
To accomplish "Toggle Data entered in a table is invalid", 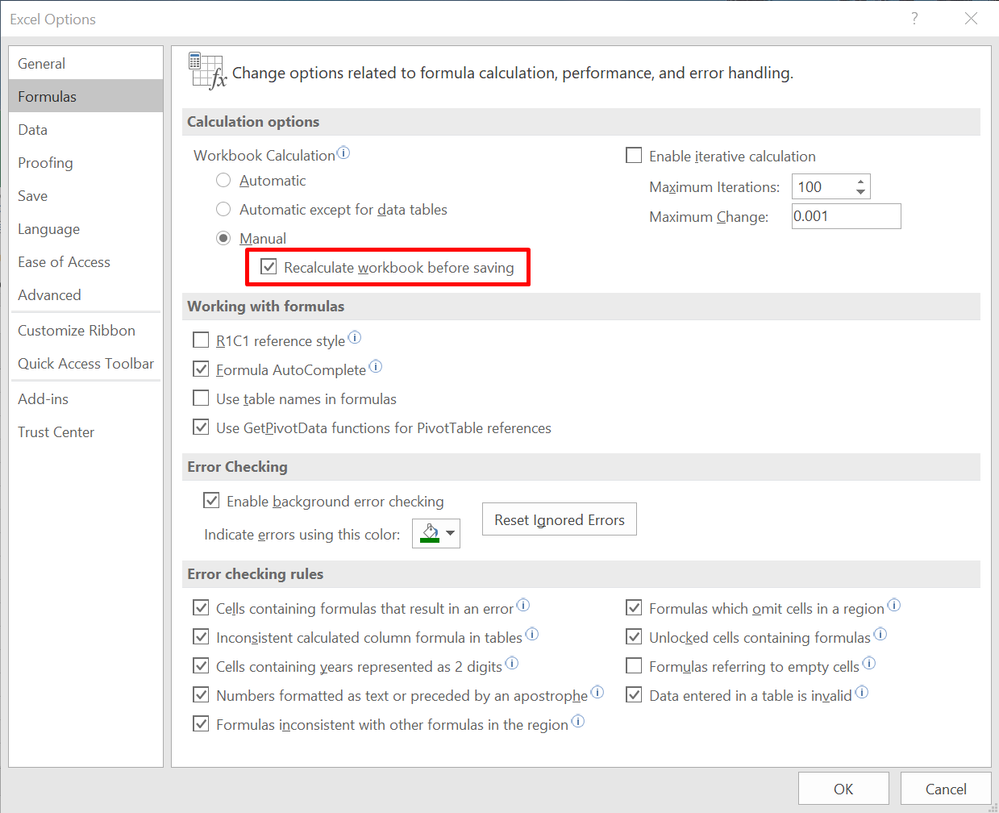I will pyautogui.click(x=634, y=694).
